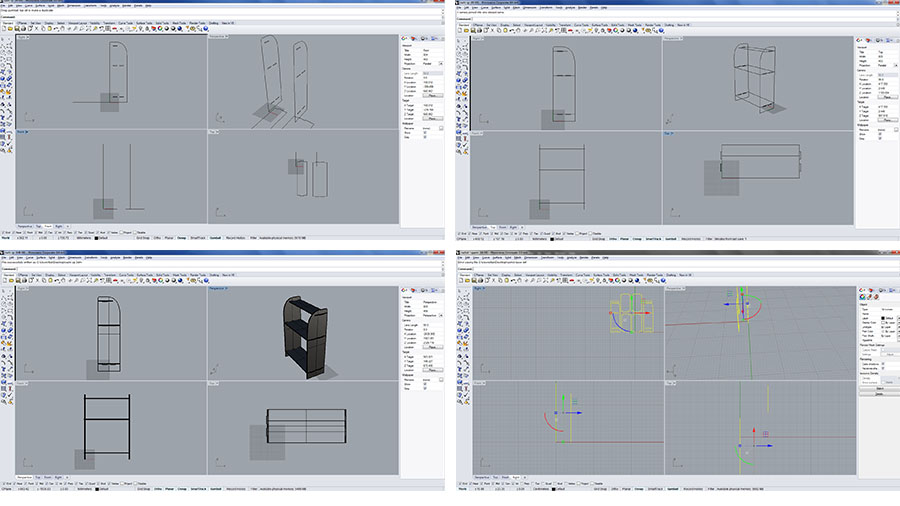The image size is (900, 506).
Task: Toggle Grid Snap in two-panels window status bar
Action: pyautogui.click(x=143, y=238)
